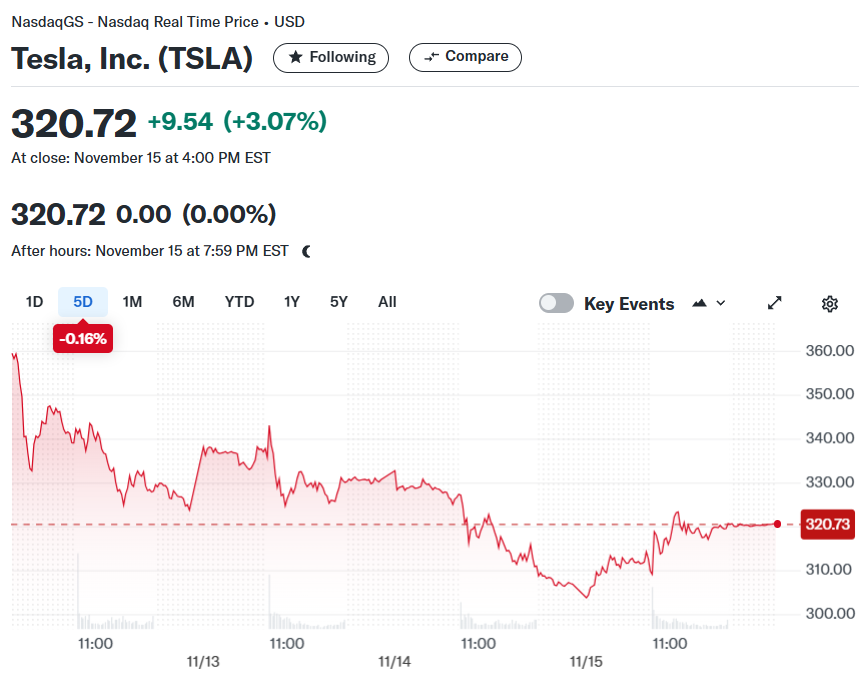Click the 320.73 current price label

(x=828, y=524)
